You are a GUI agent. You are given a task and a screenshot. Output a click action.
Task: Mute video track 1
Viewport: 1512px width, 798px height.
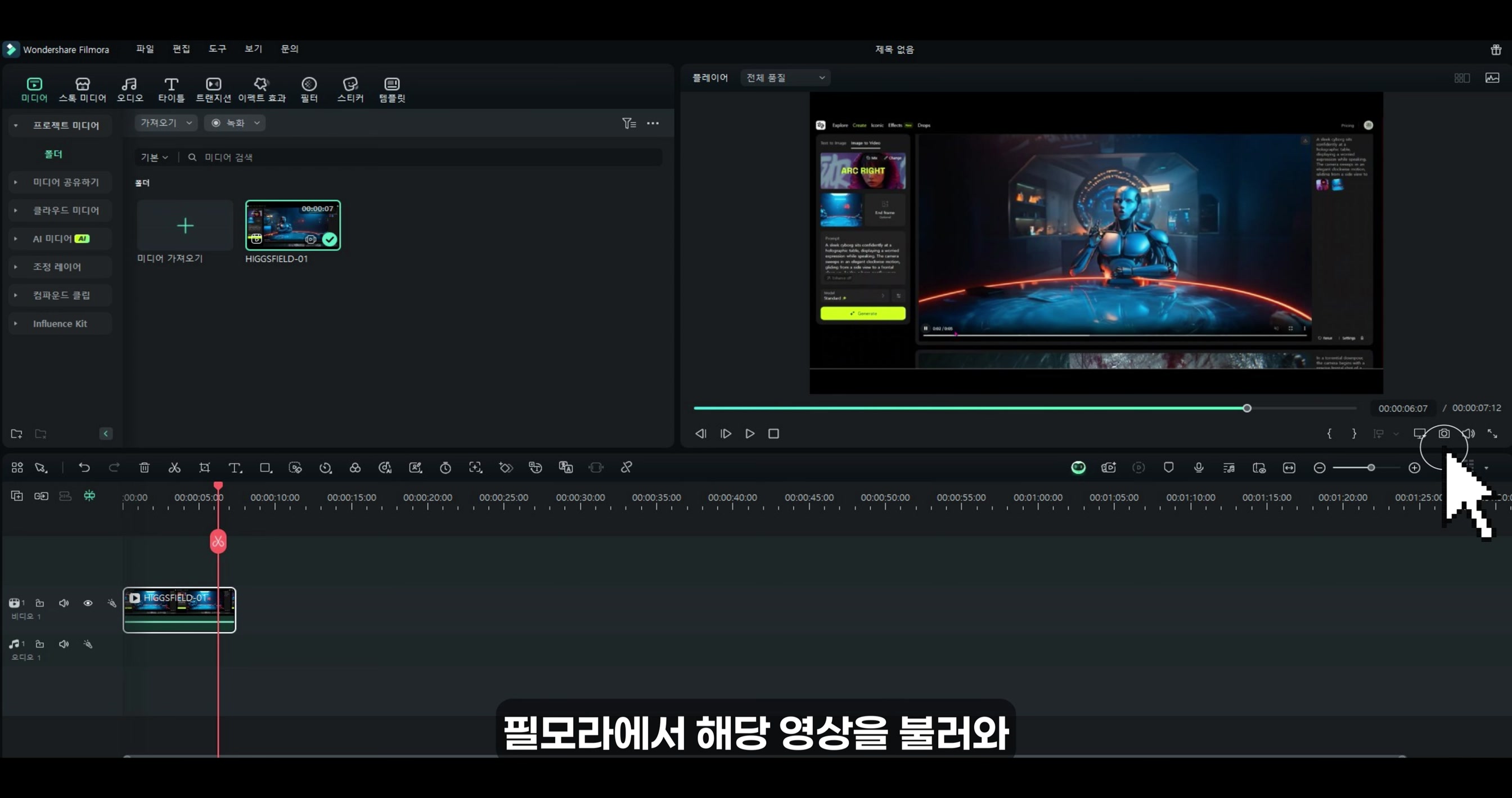(64, 603)
